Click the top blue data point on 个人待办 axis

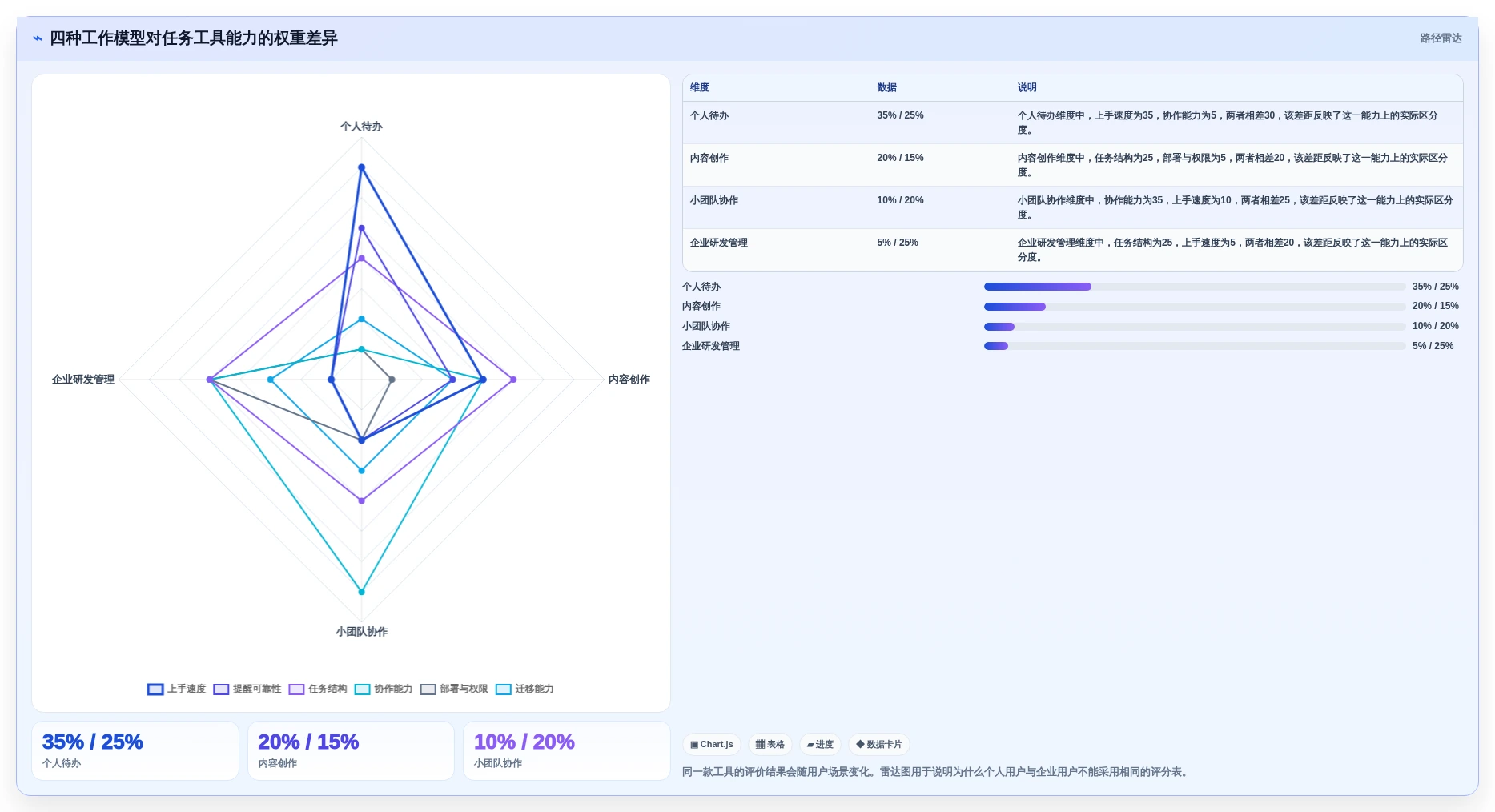point(361,167)
